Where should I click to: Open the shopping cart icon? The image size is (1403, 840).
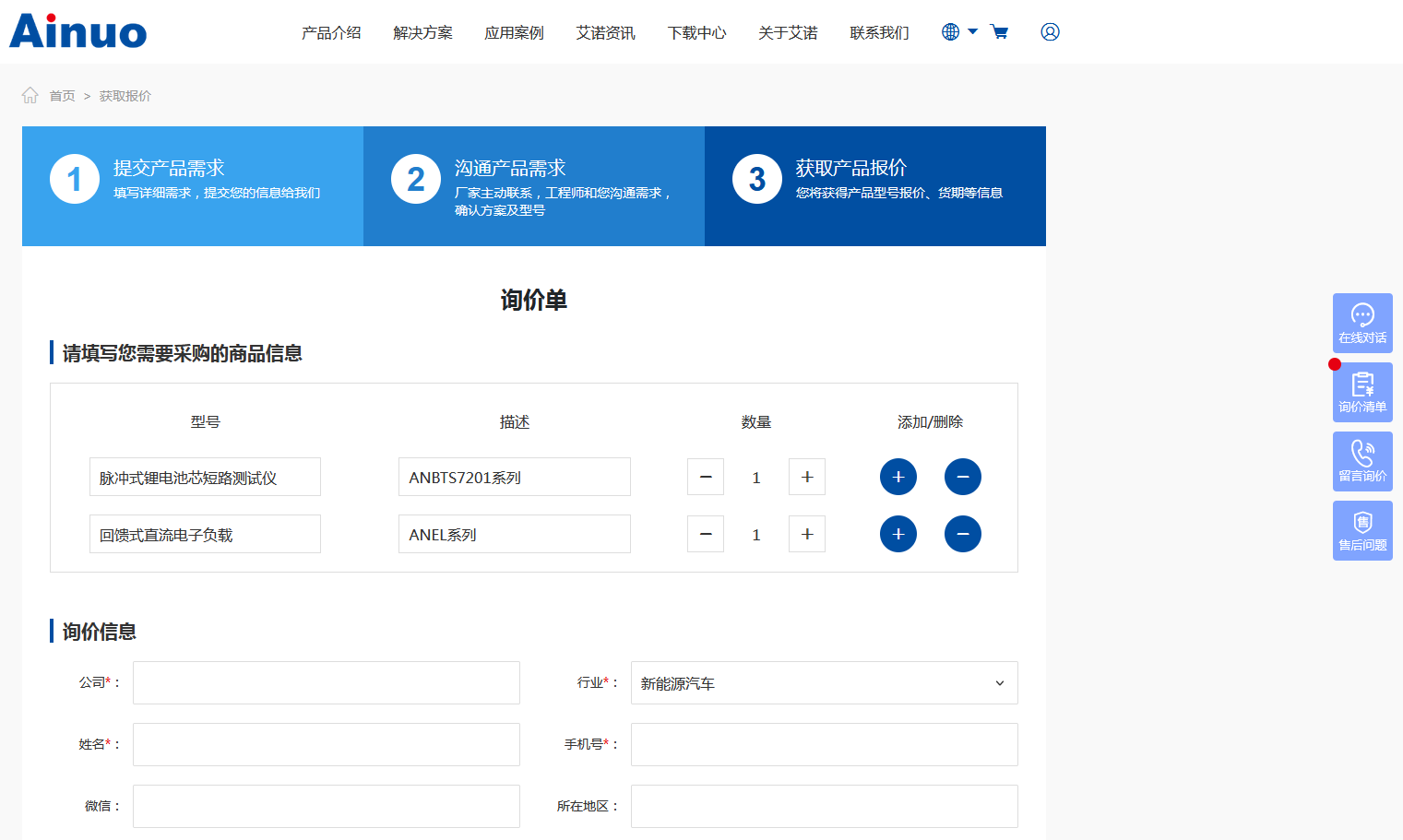coord(999,31)
